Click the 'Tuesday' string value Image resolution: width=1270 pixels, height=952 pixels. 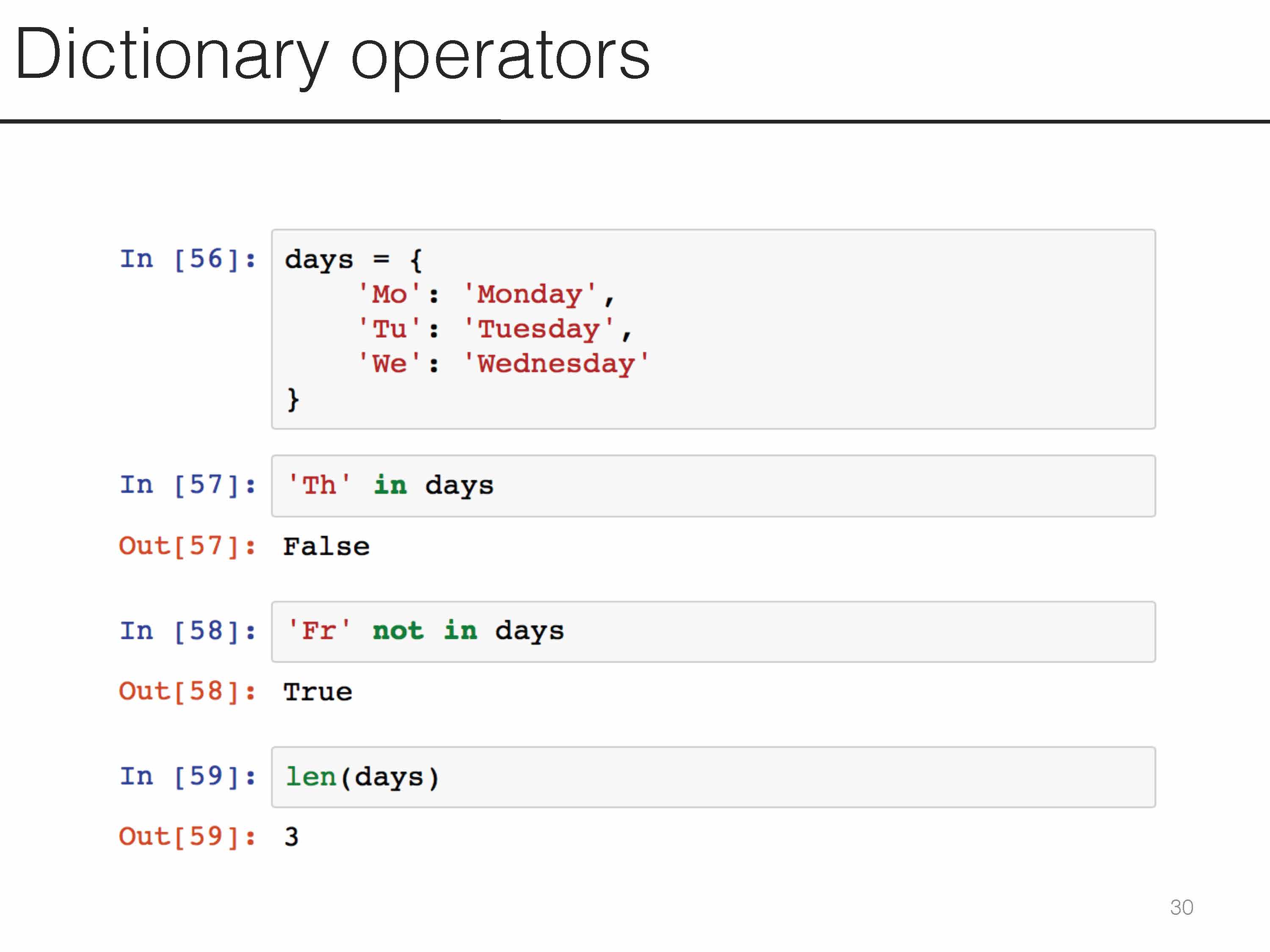(538, 329)
